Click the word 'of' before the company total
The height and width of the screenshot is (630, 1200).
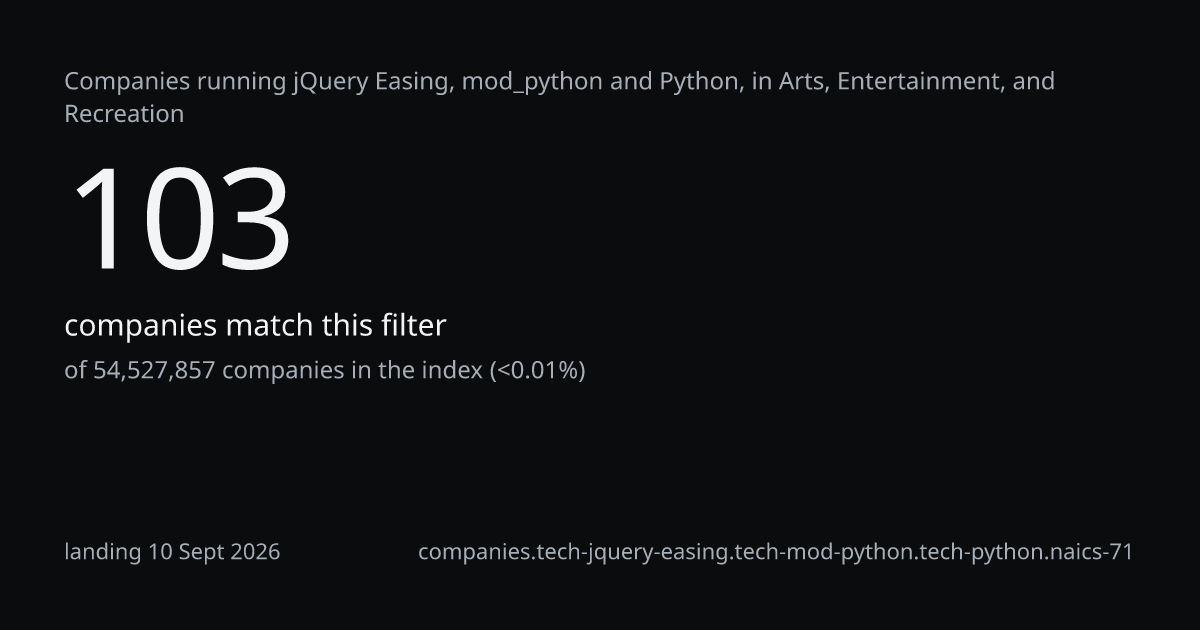pyautogui.click(x=75, y=370)
